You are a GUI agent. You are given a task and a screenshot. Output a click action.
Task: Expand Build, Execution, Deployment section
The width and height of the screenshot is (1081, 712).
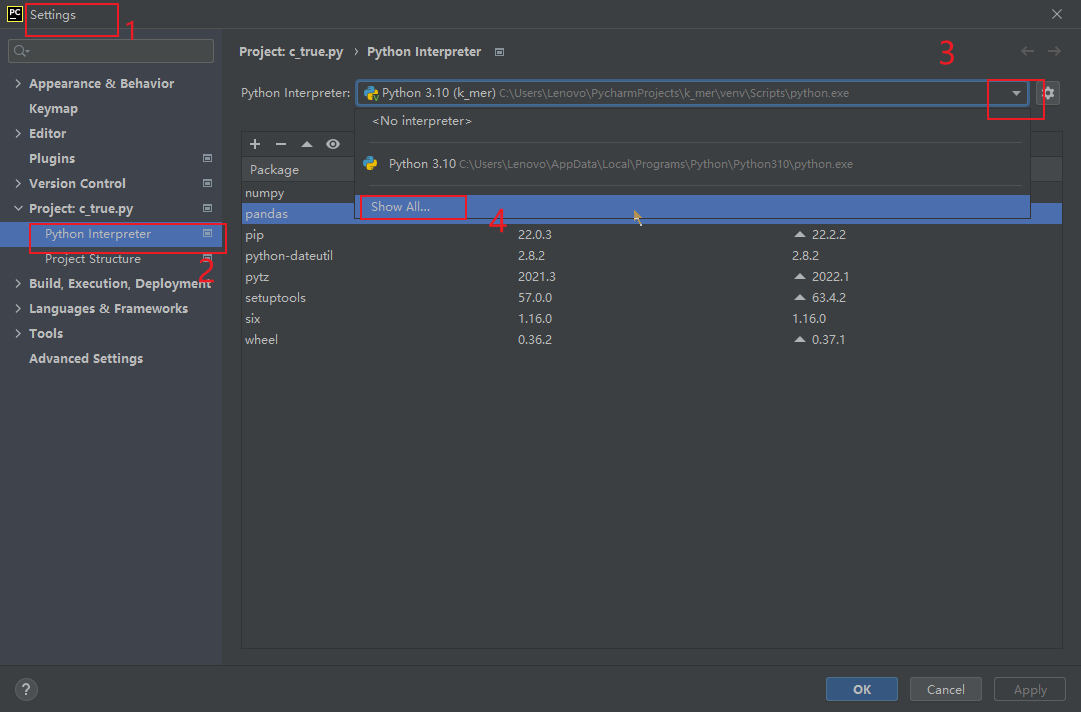18,283
